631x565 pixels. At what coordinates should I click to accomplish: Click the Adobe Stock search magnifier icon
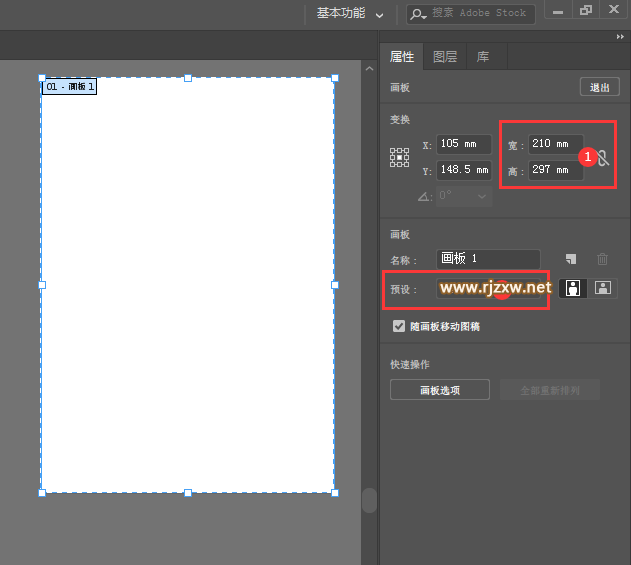(x=417, y=15)
